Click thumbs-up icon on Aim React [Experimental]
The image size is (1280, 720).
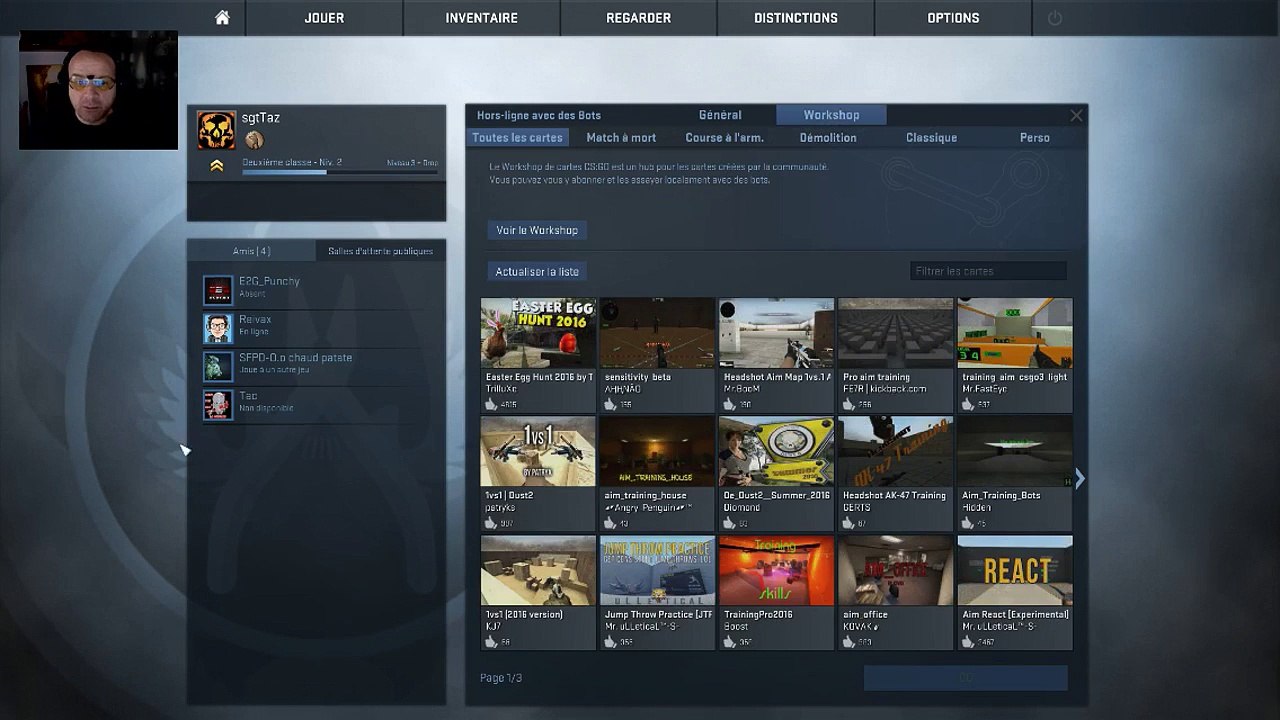pyautogui.click(x=967, y=642)
